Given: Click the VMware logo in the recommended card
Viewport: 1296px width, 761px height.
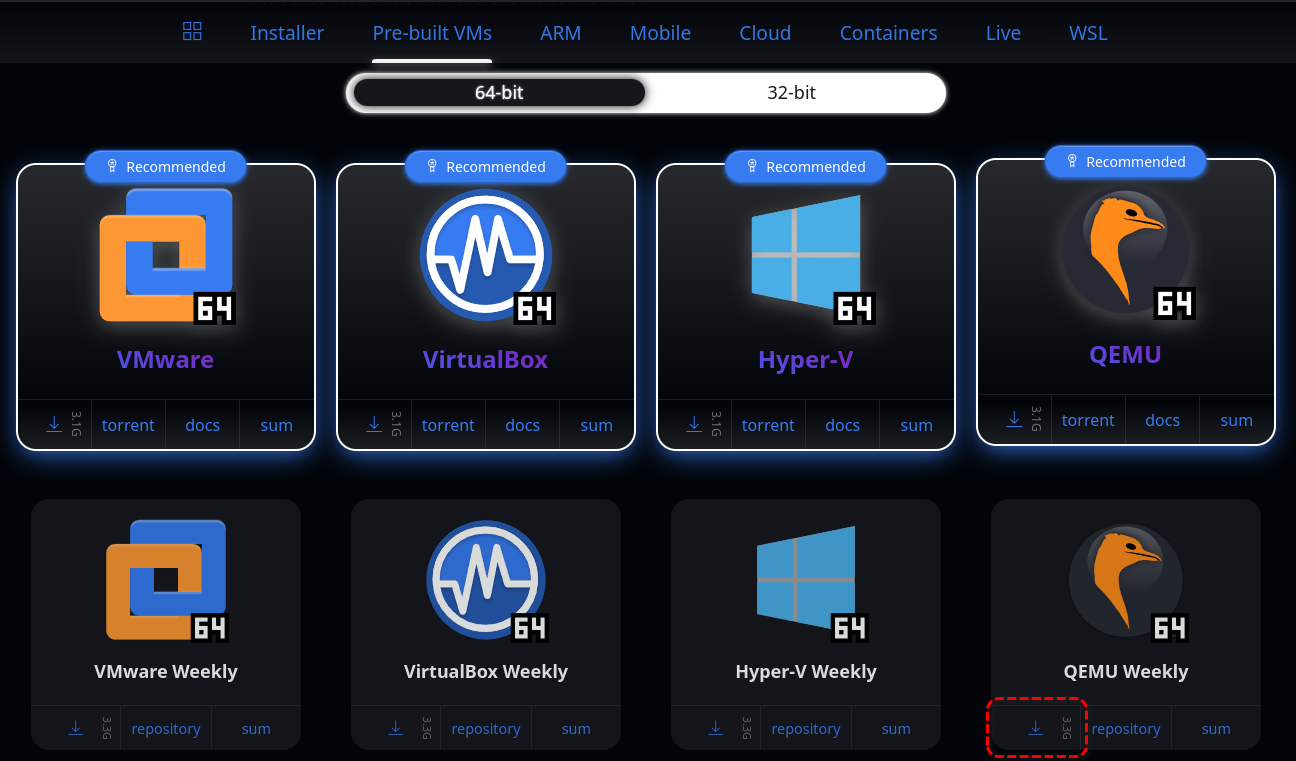Looking at the screenshot, I should (x=166, y=255).
